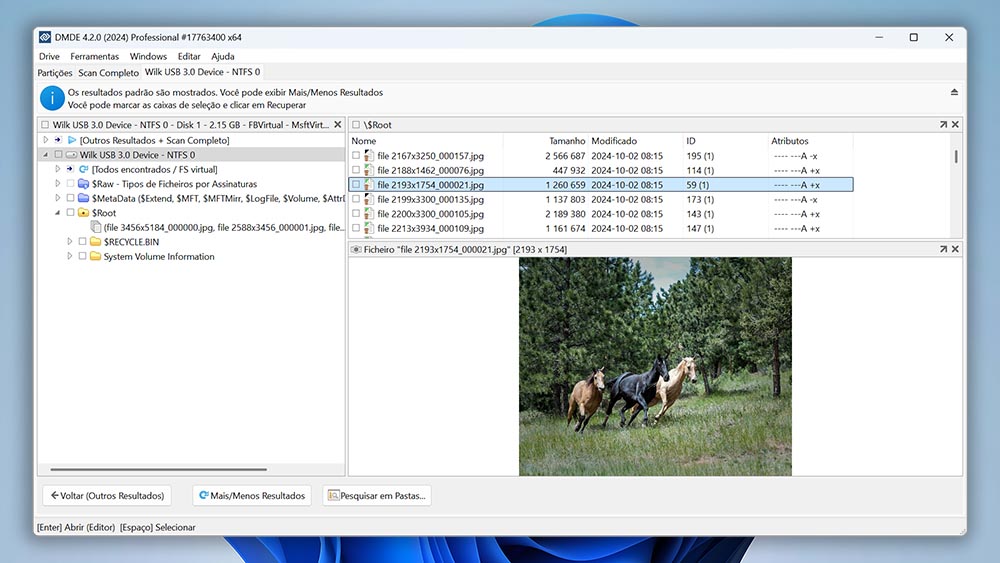
Task: Click the $Root yellow folder icon
Action: (x=84, y=213)
